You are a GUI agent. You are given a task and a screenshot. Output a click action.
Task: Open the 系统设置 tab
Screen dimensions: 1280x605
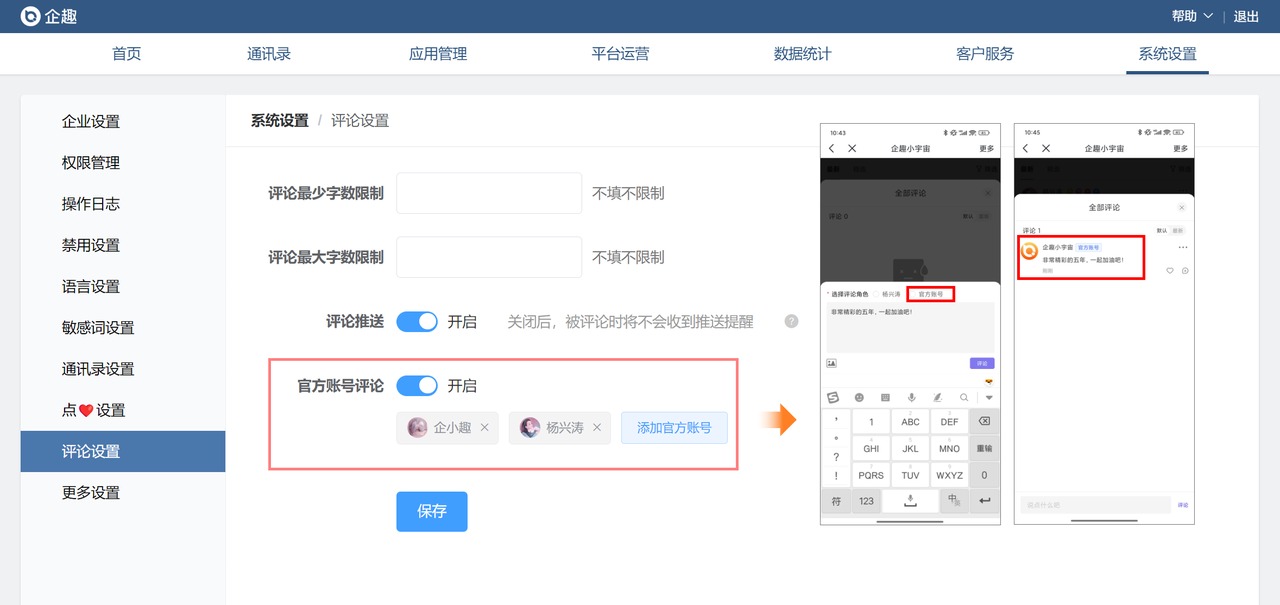[1167, 54]
